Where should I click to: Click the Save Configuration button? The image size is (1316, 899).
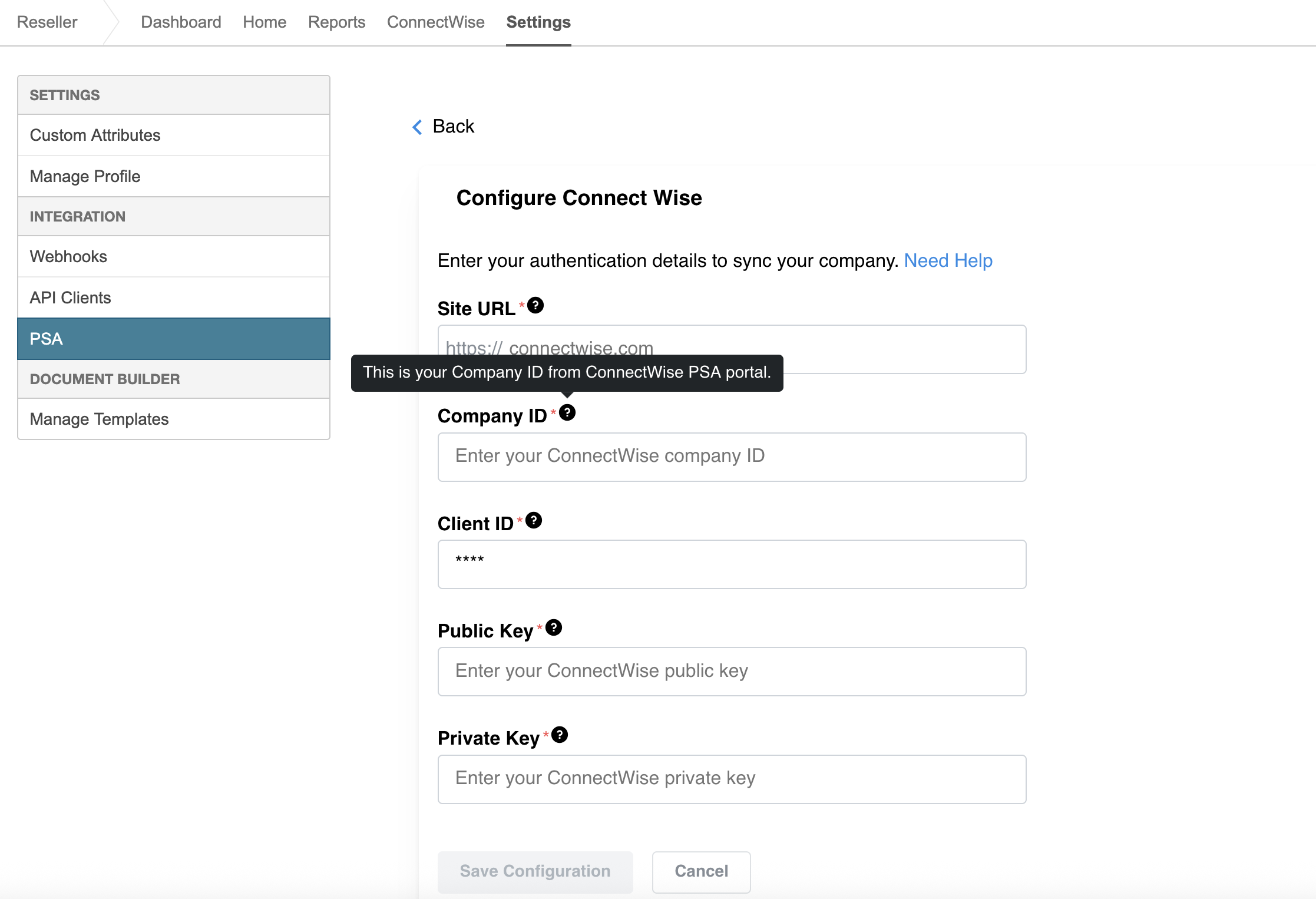click(x=535, y=871)
